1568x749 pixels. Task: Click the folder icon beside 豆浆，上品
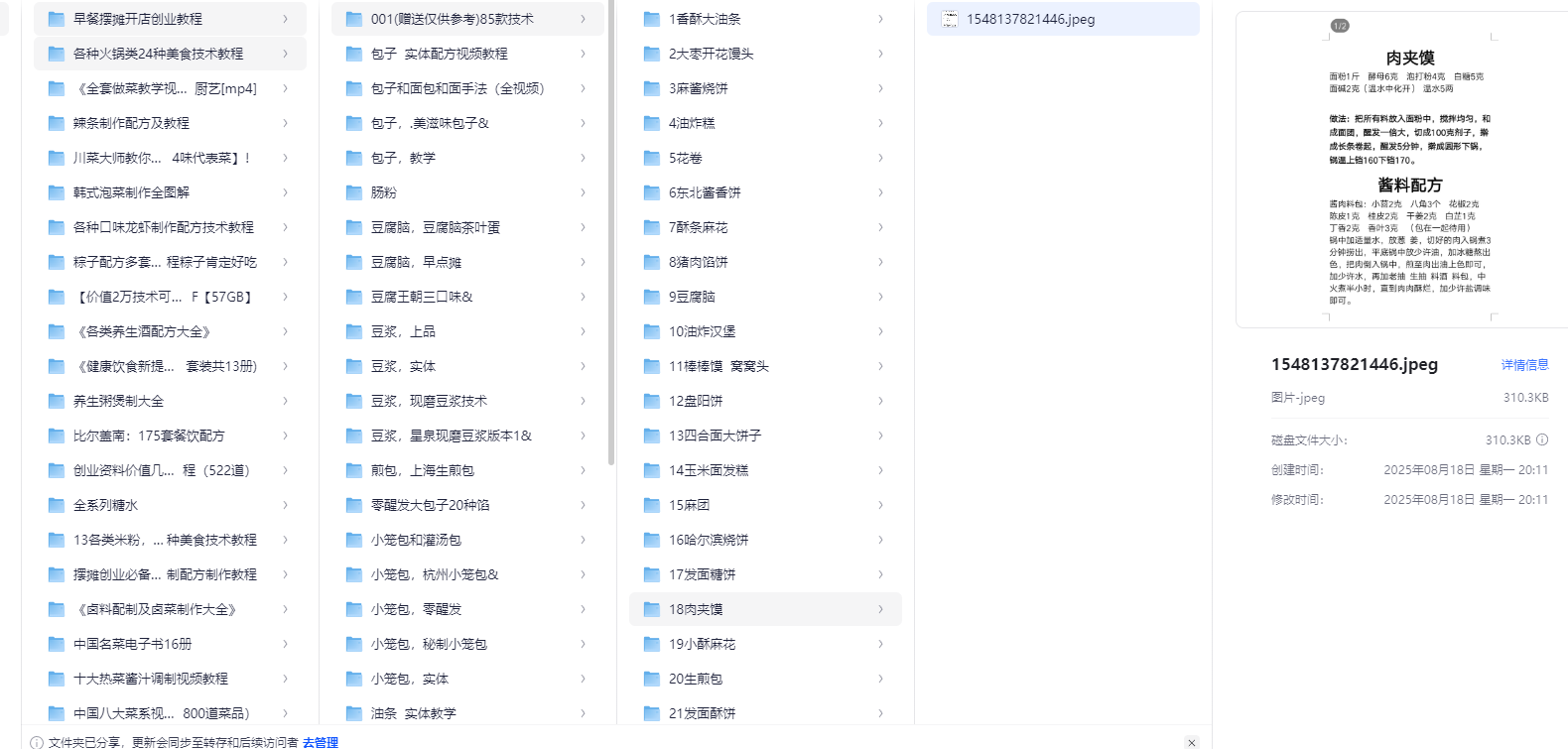tap(354, 331)
